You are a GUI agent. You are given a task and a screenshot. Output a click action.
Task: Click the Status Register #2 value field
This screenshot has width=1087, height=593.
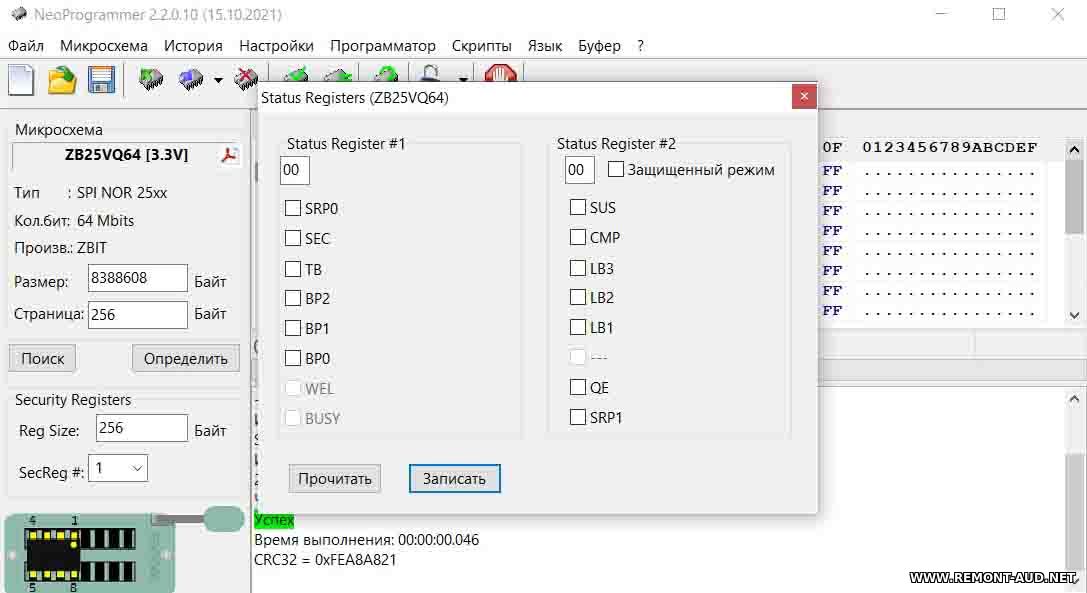pyautogui.click(x=579, y=170)
